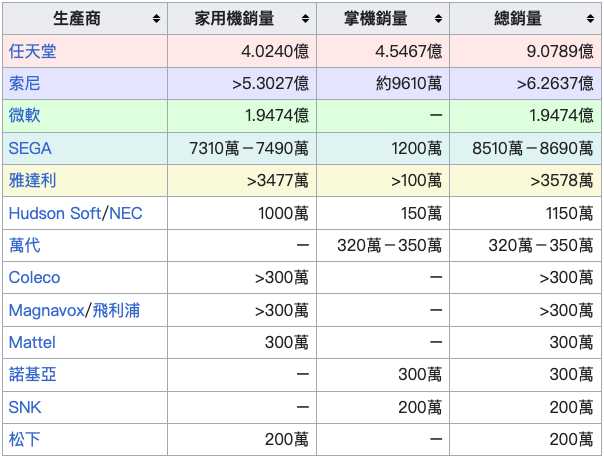604x458 pixels.
Task: Open the SNK link
Action: click(x=25, y=407)
